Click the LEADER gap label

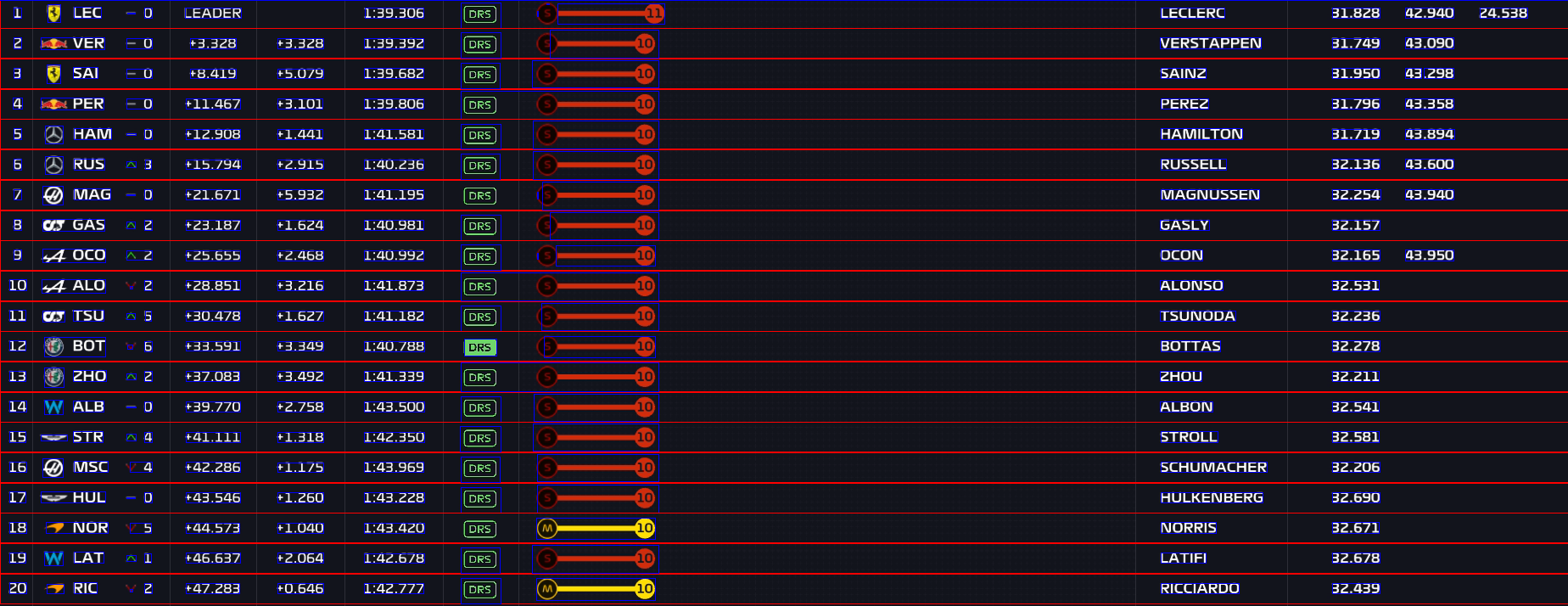point(213,13)
